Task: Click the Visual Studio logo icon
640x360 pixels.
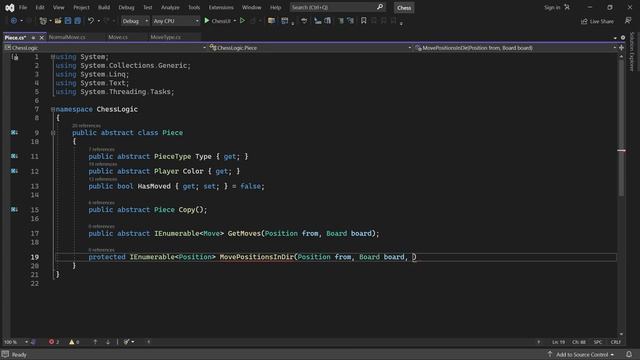Action: [x=9, y=7]
